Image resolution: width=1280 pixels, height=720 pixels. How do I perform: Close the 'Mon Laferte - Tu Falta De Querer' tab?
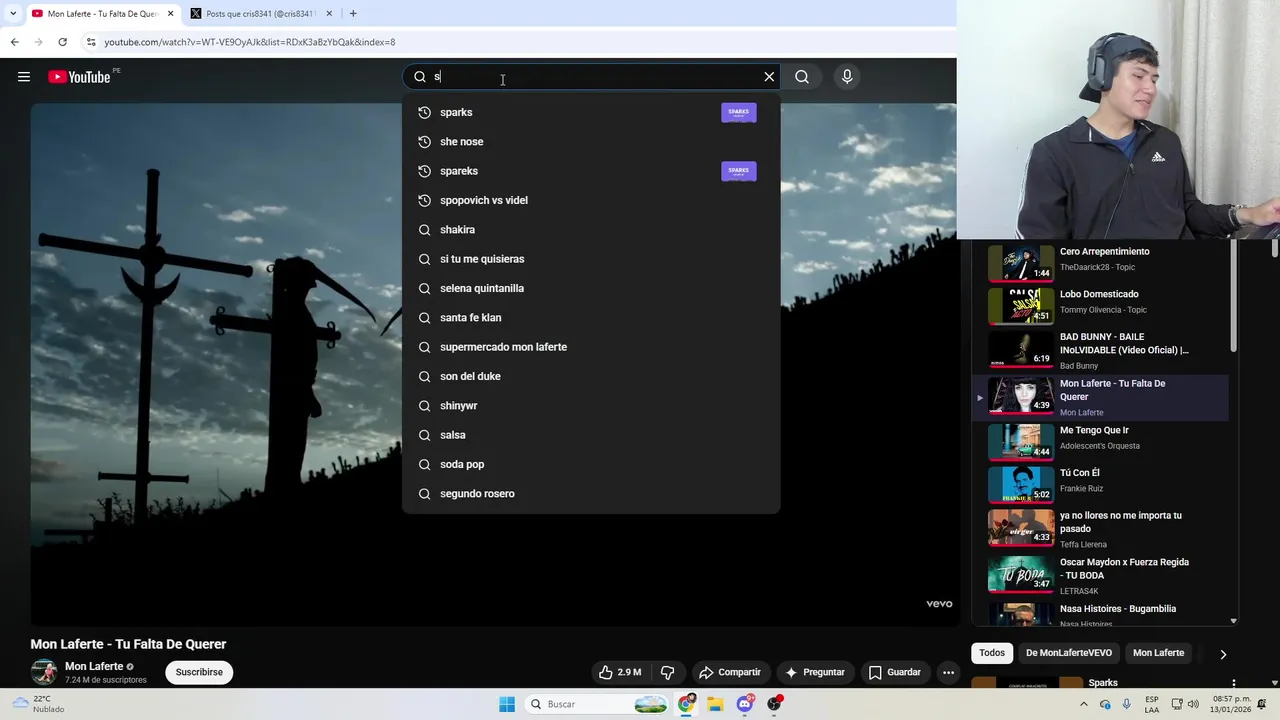[x=170, y=14]
